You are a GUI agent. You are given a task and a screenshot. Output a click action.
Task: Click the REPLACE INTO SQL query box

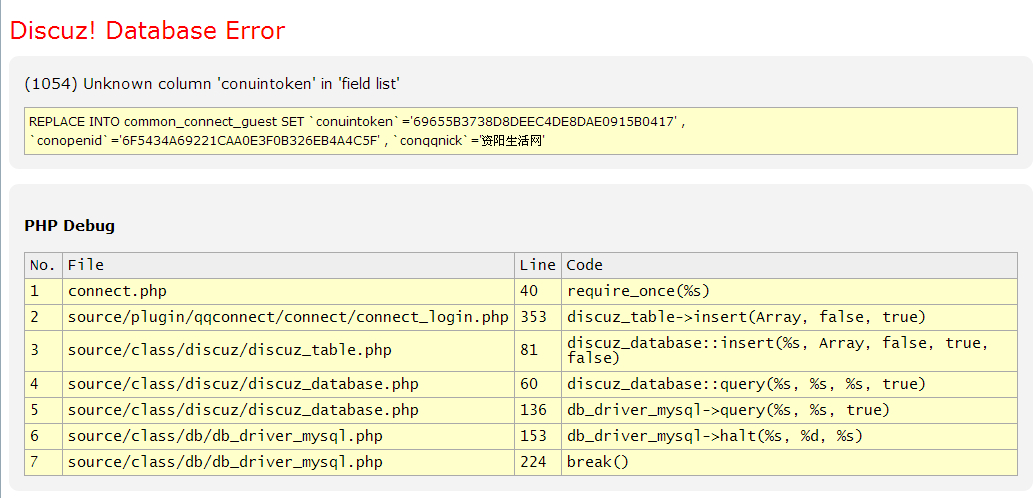[x=522, y=131]
